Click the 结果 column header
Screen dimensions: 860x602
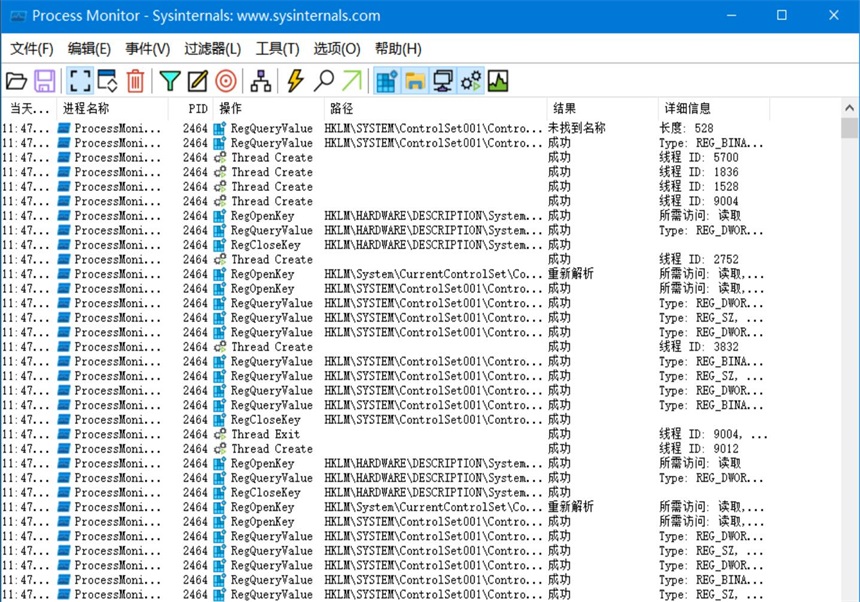coord(602,109)
